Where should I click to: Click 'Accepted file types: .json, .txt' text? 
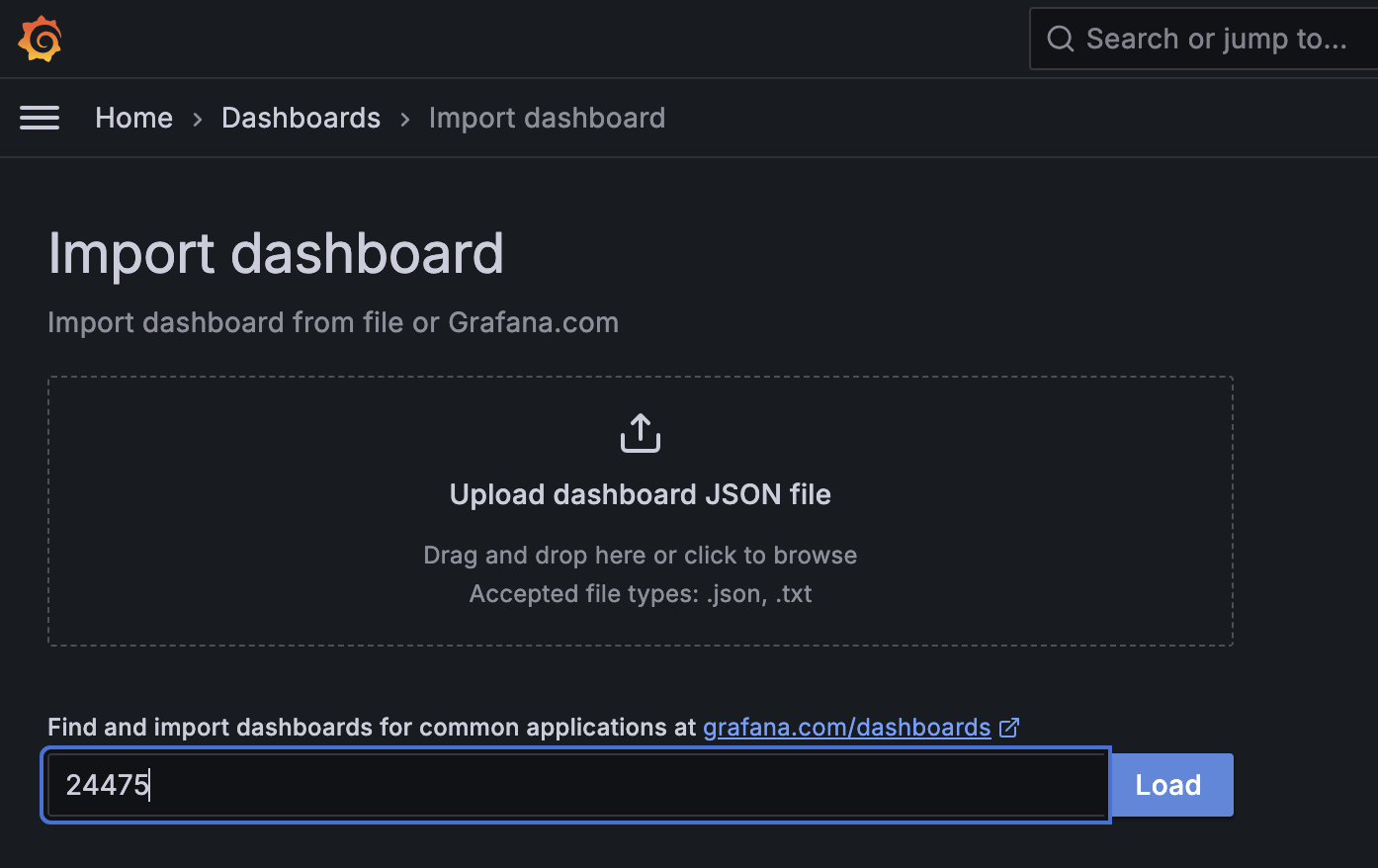pos(641,594)
